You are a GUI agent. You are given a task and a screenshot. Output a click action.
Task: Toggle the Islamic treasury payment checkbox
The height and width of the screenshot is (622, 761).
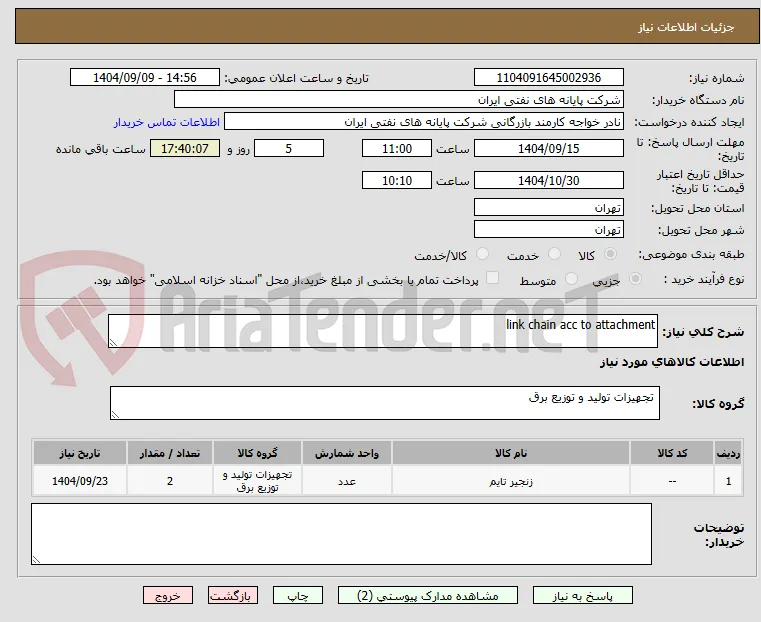coord(493,278)
